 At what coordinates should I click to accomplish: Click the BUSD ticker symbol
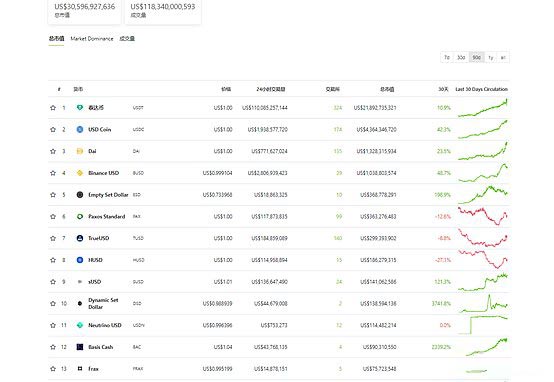pyautogui.click(x=138, y=173)
